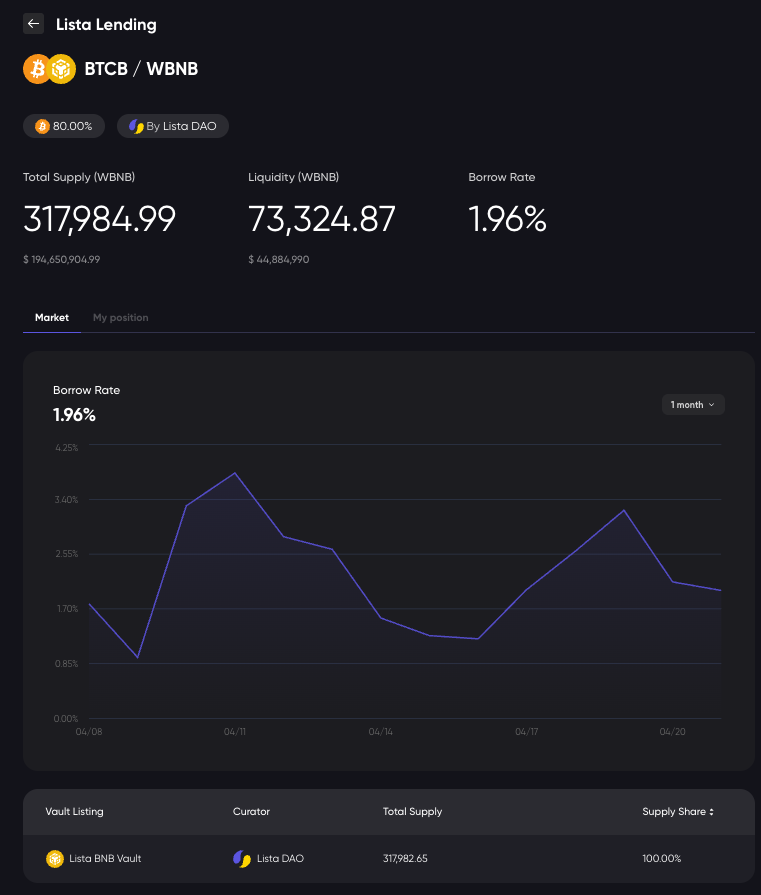Click the 04/14 x-axis date label
Image resolution: width=761 pixels, height=895 pixels.
point(381,732)
